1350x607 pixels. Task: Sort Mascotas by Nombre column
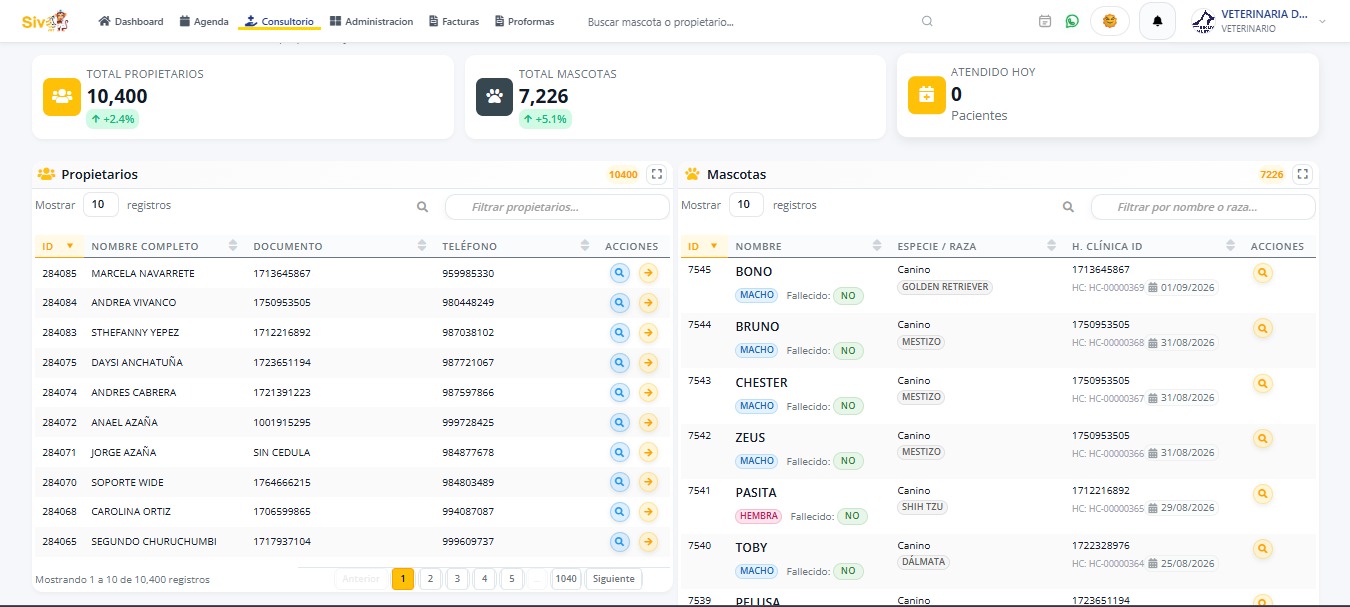(807, 246)
